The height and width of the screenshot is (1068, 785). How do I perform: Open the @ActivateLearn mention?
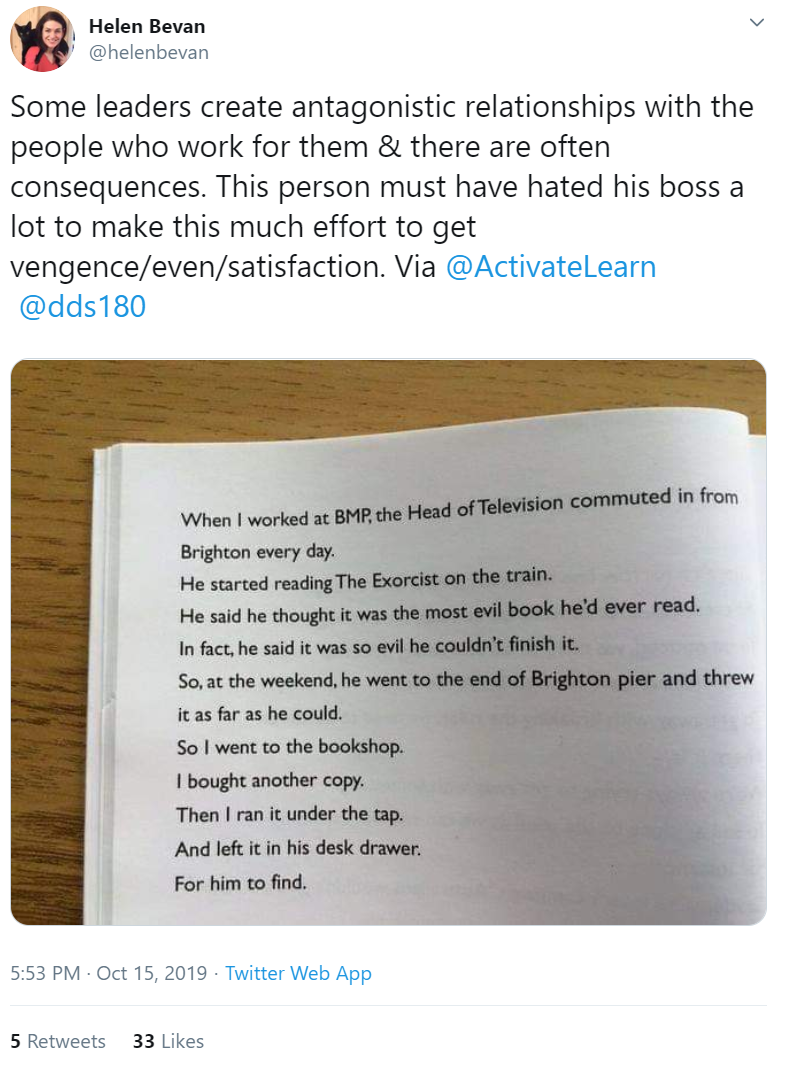click(x=551, y=266)
